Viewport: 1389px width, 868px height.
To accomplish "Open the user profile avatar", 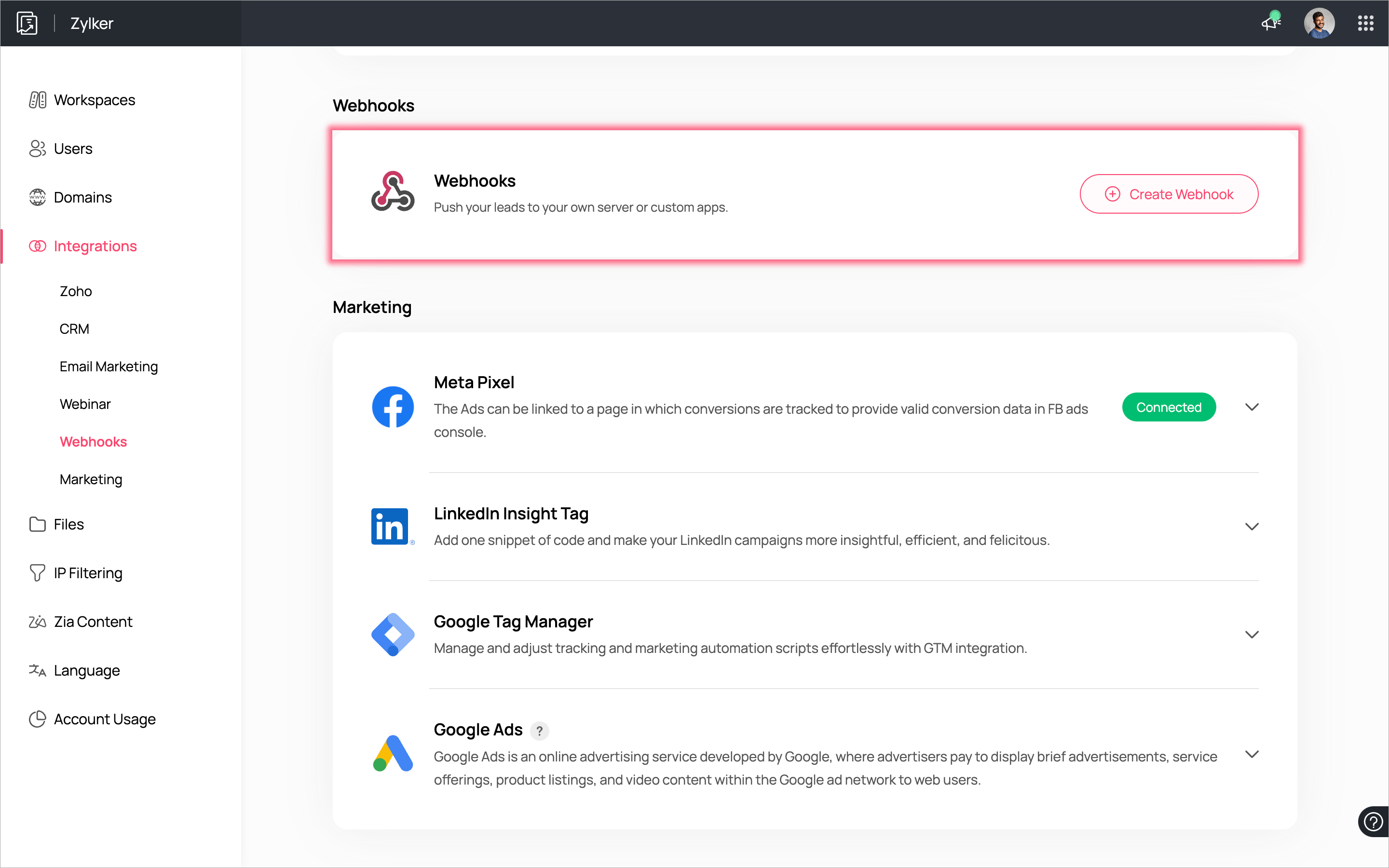I will point(1319,24).
